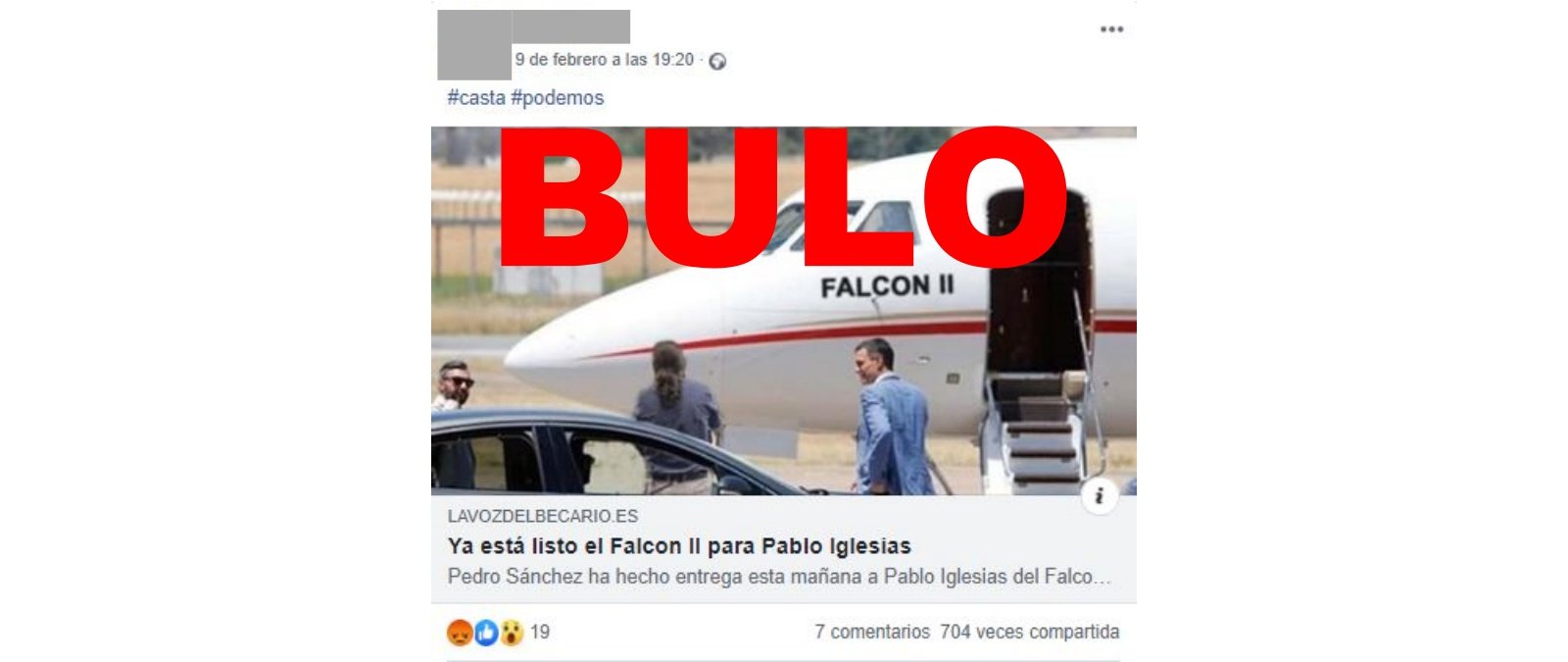The height and width of the screenshot is (662, 1568).
Task: Open headline Ya está listo el Falcon II
Action: [679, 546]
